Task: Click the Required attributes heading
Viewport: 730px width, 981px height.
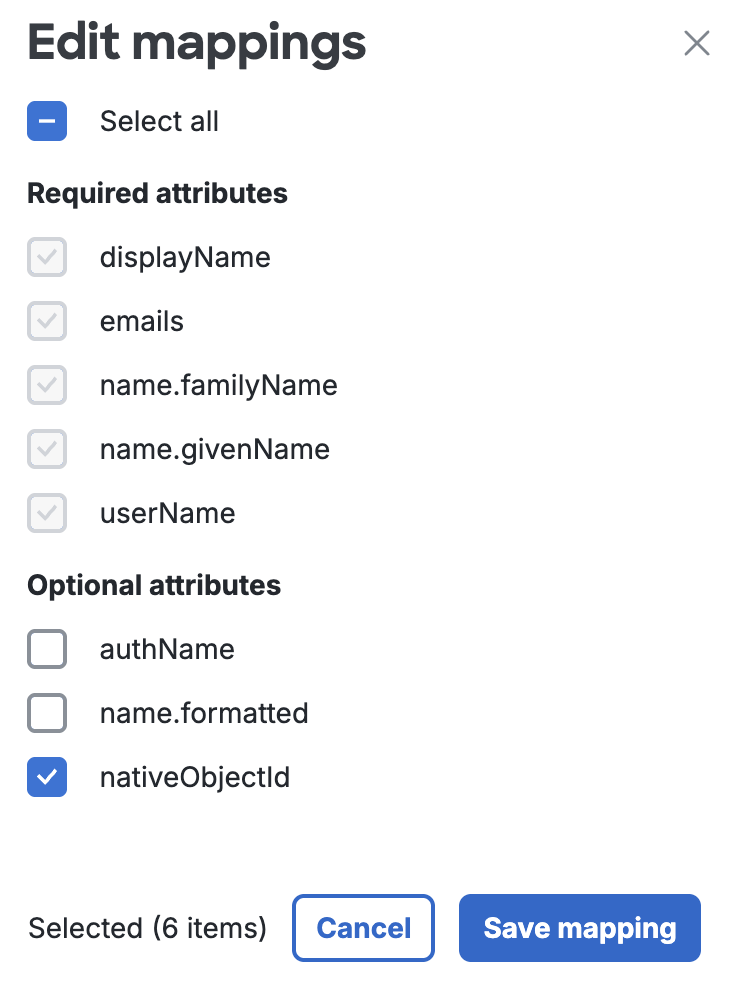Action: click(x=157, y=193)
